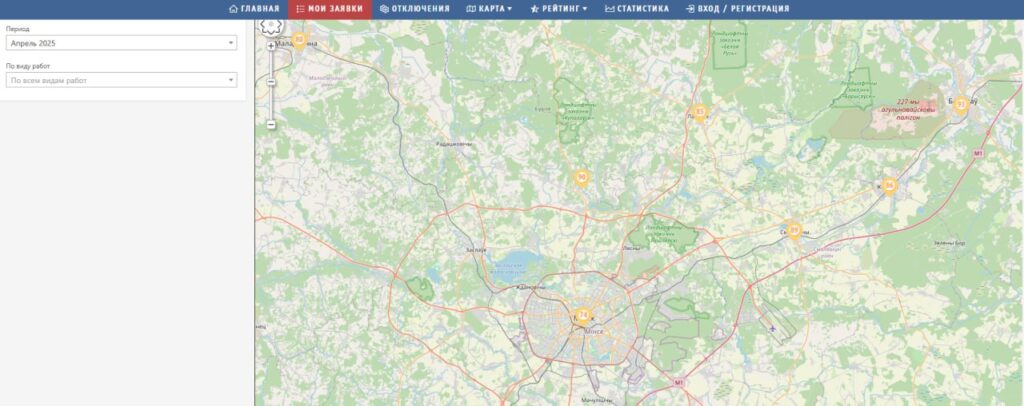Open the Статистика page
1024x406 pixels.
tap(637, 9)
